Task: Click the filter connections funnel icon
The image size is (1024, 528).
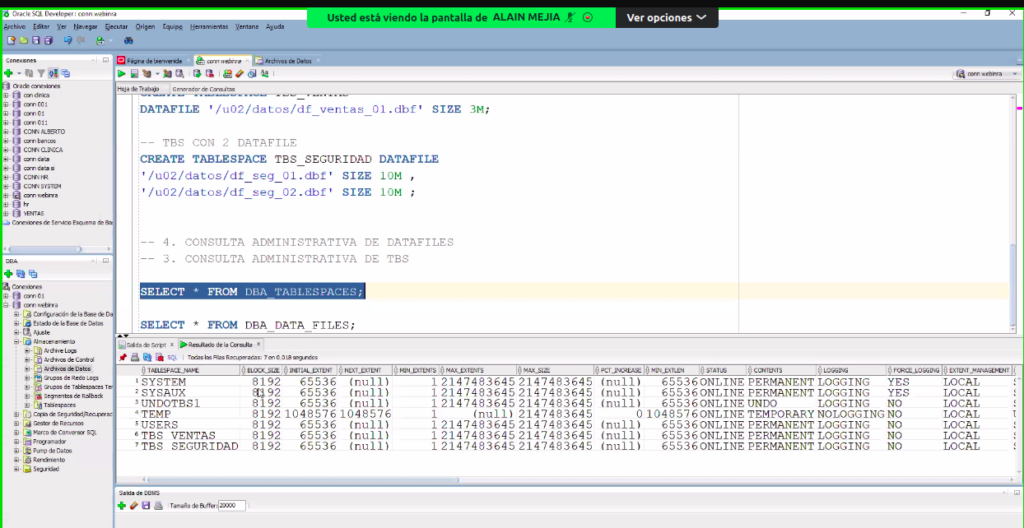Action: click(40, 73)
